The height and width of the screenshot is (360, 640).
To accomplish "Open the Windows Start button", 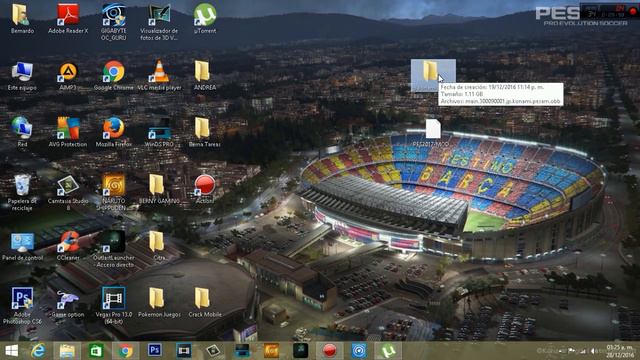I will coord(11,351).
